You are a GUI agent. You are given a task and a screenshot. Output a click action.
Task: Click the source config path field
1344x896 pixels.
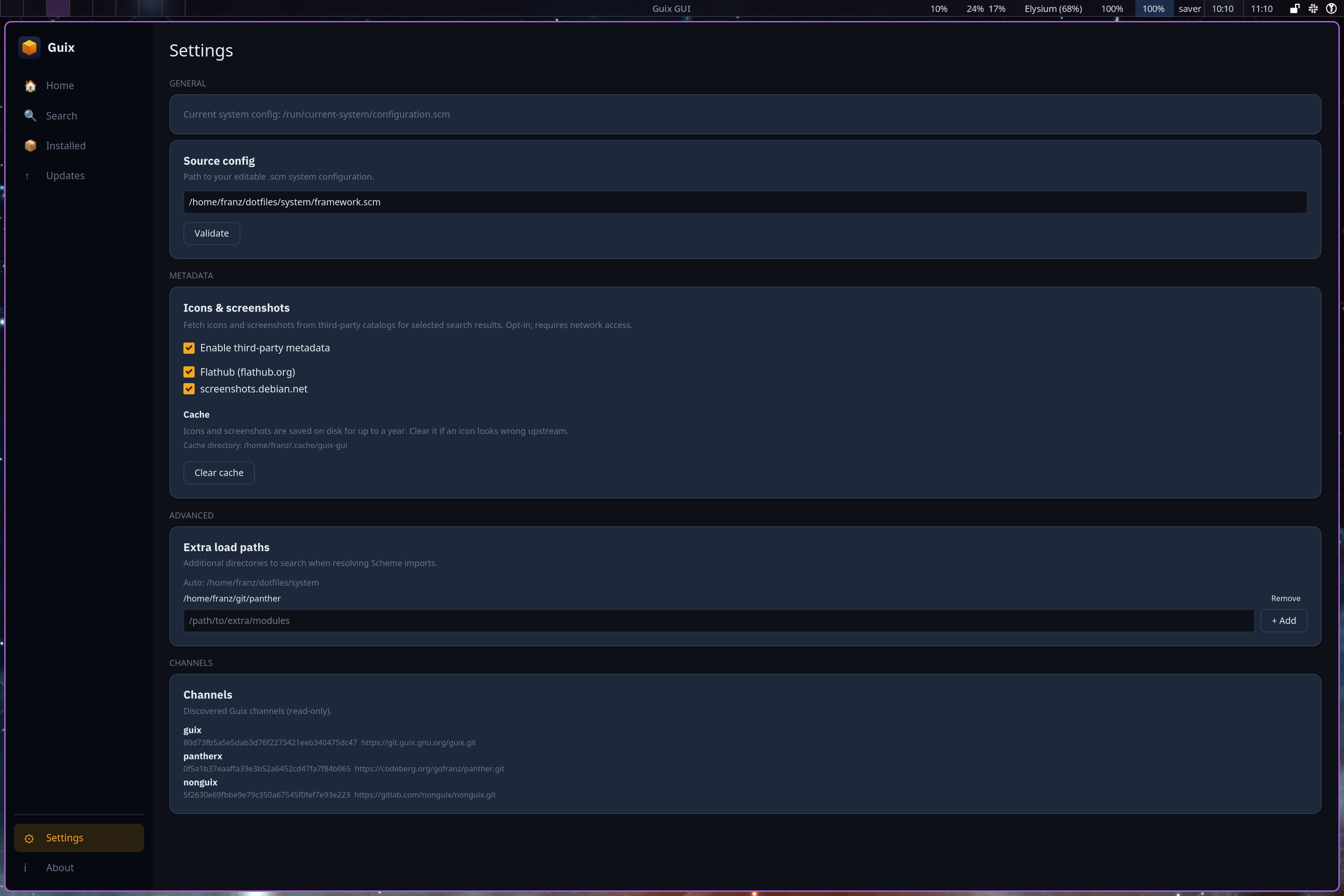pyautogui.click(x=745, y=202)
